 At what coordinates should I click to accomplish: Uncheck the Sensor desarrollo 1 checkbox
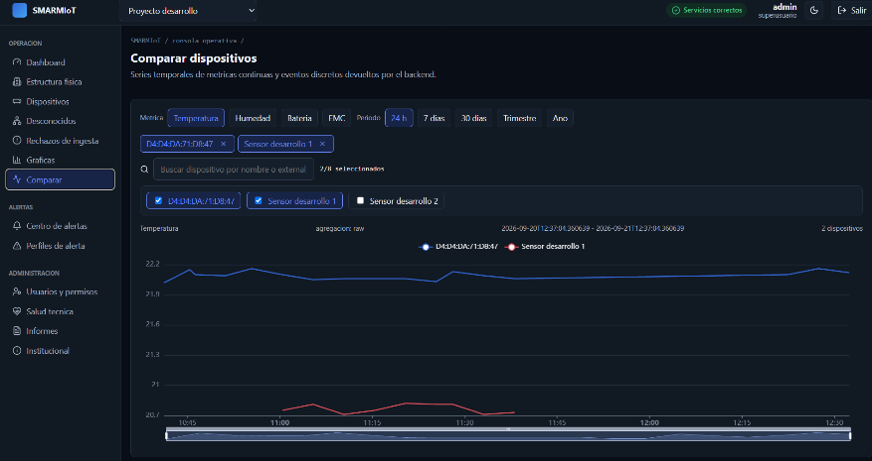(258, 200)
